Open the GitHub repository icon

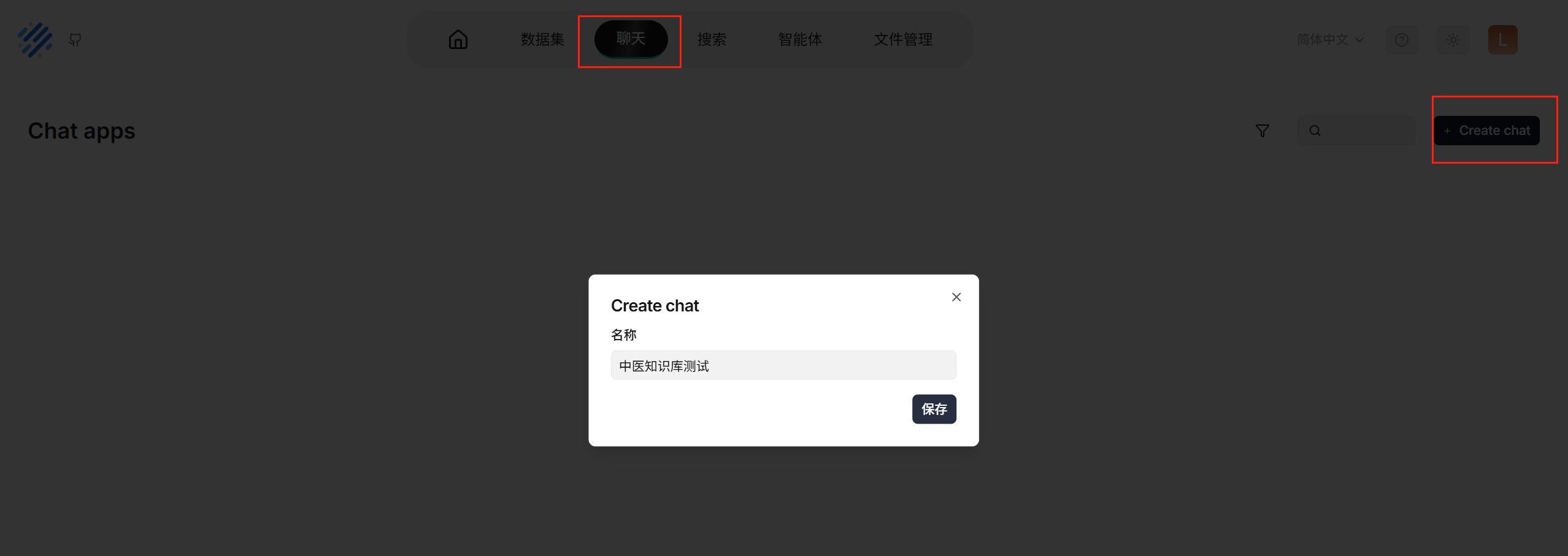(x=75, y=40)
